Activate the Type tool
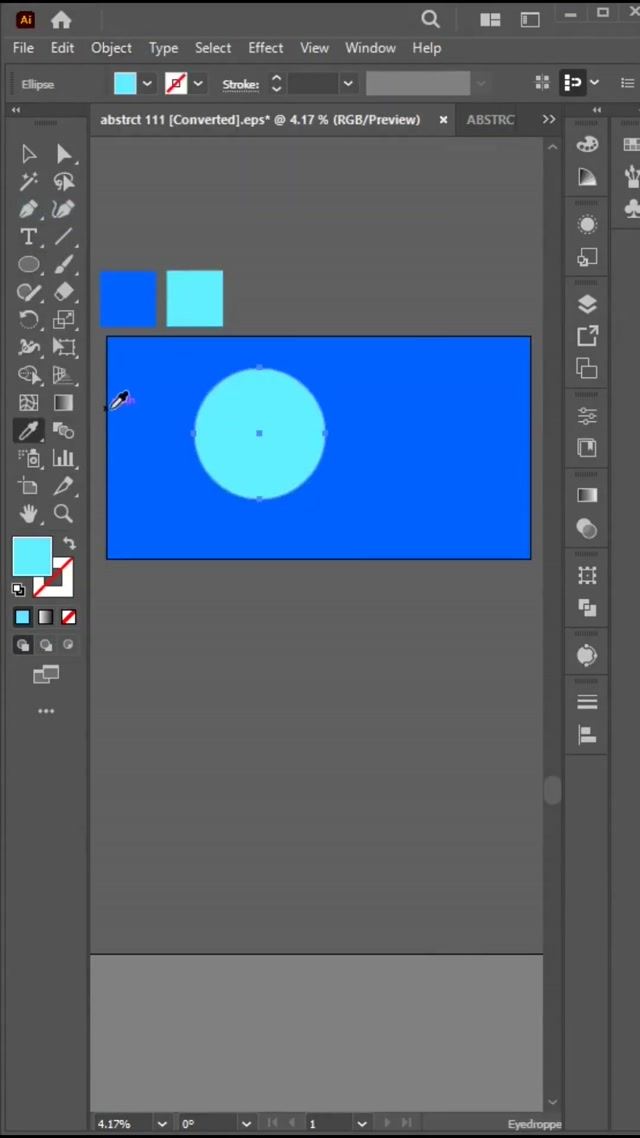The image size is (640, 1138). point(28,237)
